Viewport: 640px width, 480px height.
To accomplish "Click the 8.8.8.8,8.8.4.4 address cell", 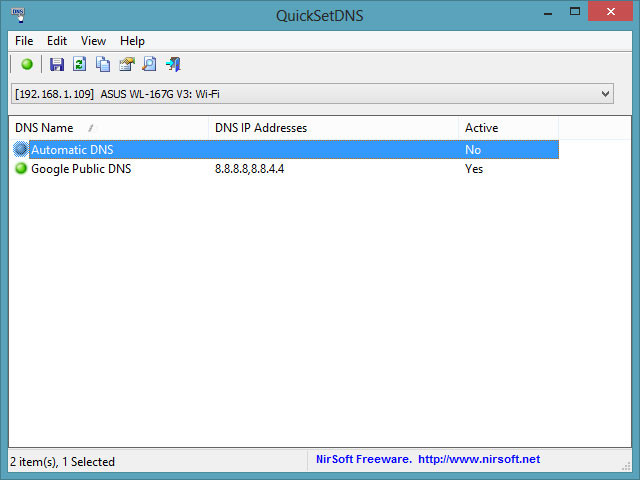I will 249,169.
